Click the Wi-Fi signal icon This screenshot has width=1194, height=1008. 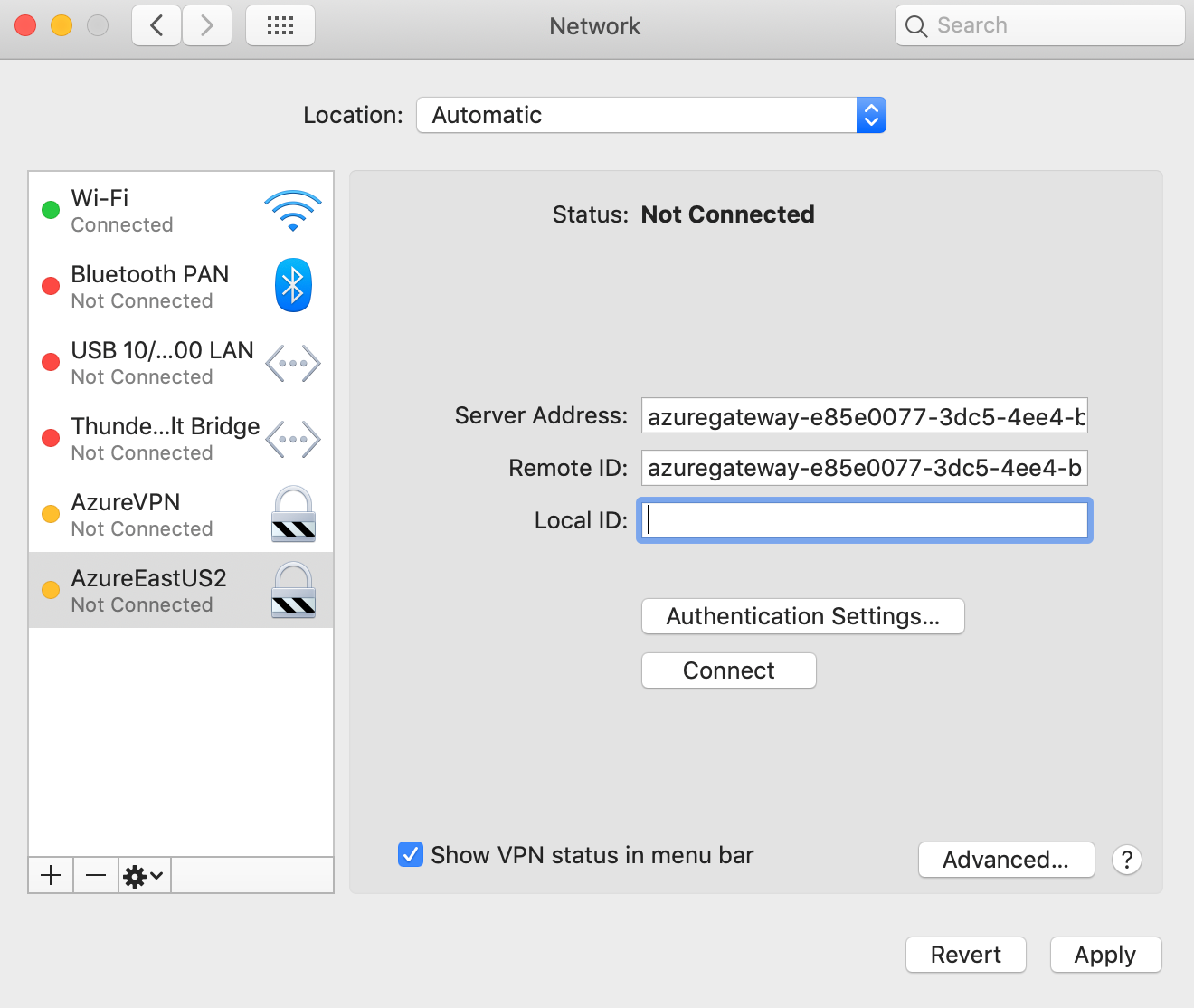click(x=293, y=210)
